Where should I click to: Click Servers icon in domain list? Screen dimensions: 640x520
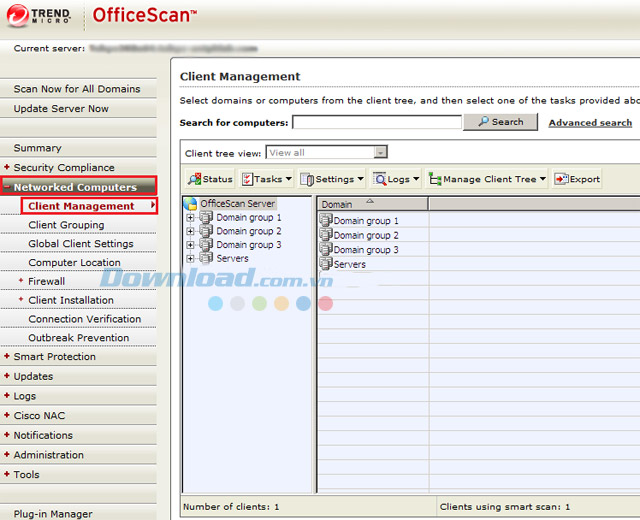point(326,264)
